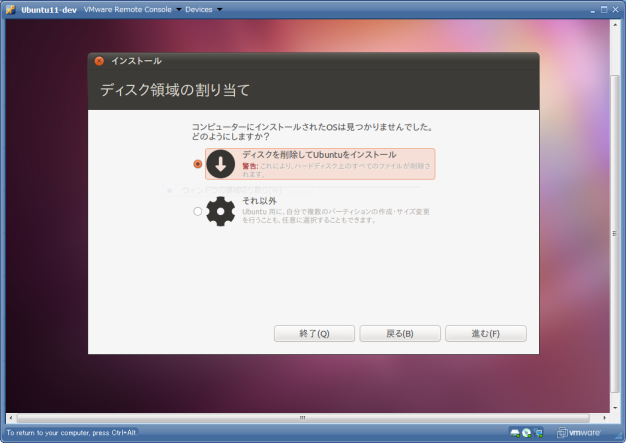Click the horizontal scrollbar thumb
The width and height of the screenshot is (626, 443).
303,418
